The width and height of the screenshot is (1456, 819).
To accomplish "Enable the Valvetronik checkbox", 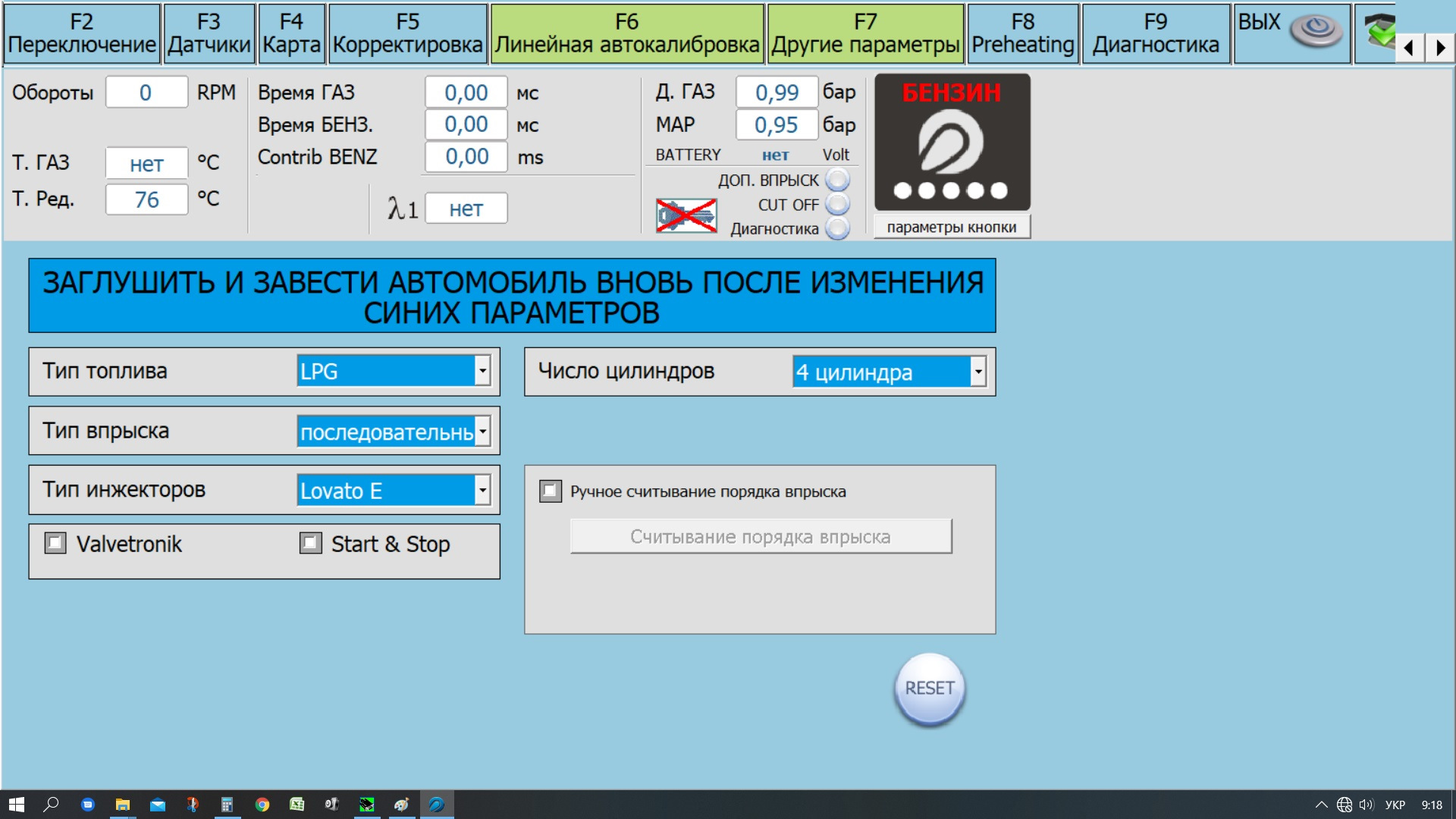I will point(55,543).
